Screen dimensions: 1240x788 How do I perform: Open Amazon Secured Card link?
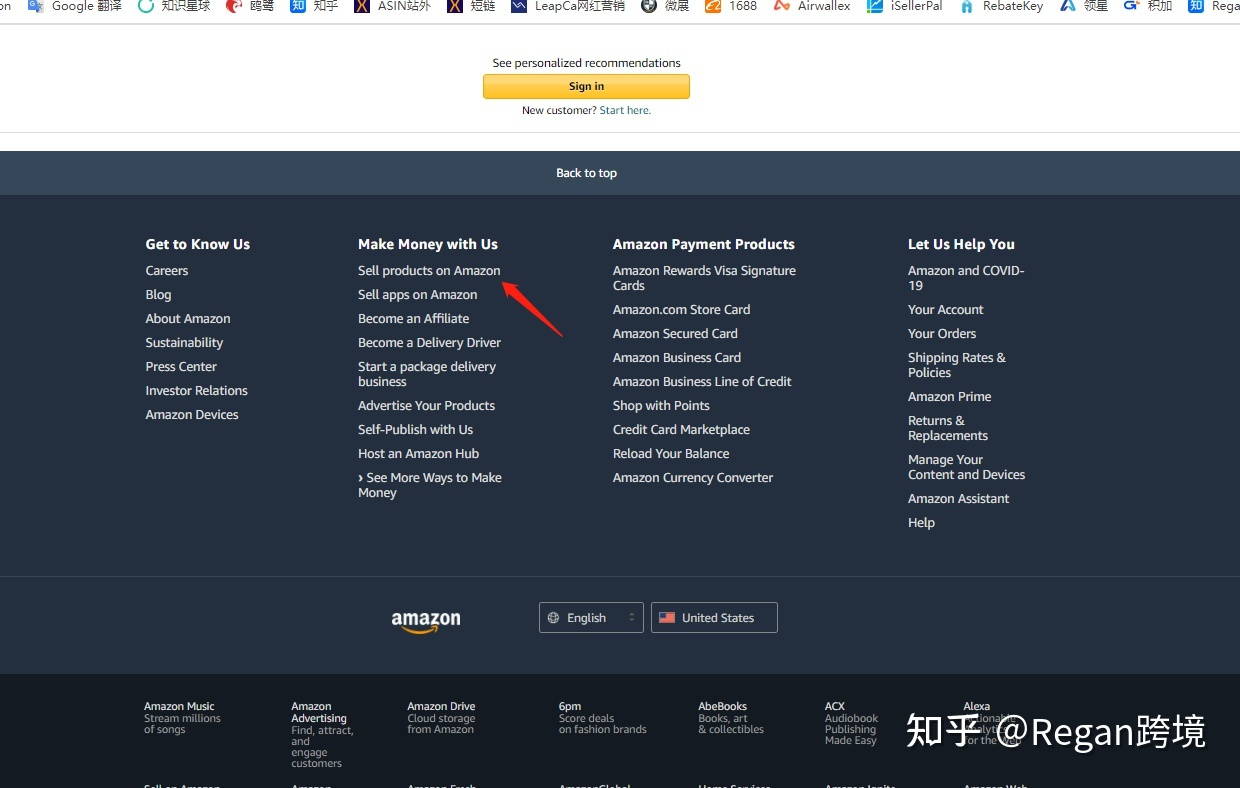[675, 334]
